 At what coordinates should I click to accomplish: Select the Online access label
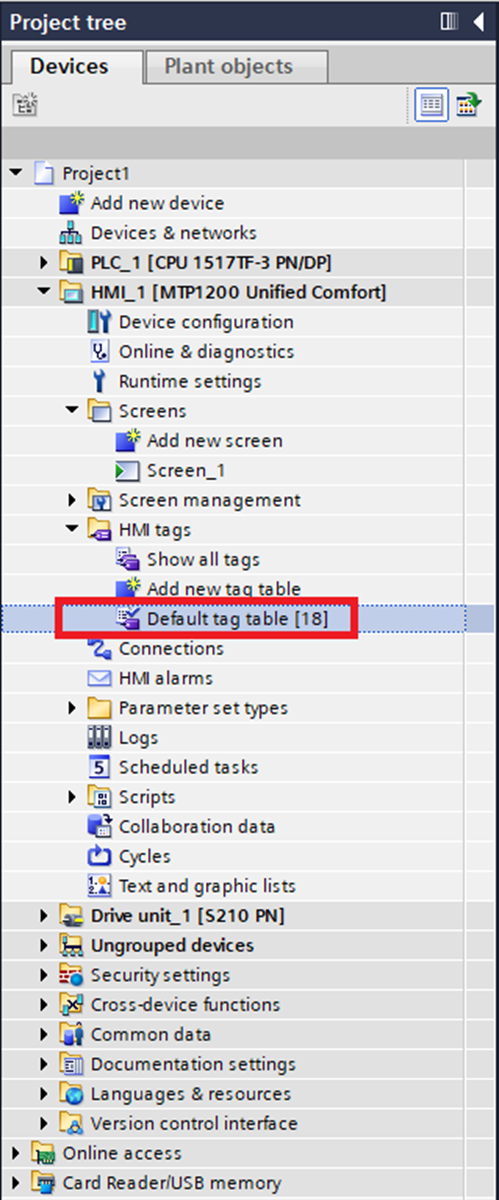coord(122,1153)
